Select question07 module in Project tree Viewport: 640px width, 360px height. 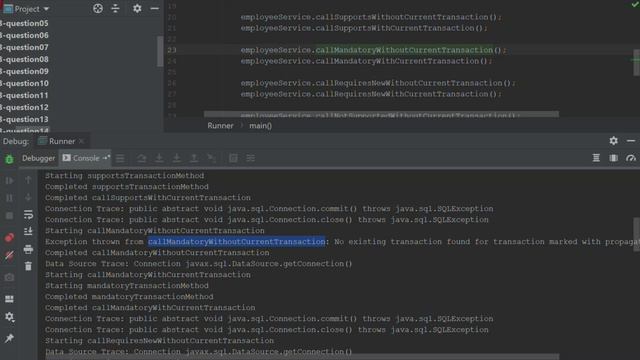pyautogui.click(x=24, y=47)
